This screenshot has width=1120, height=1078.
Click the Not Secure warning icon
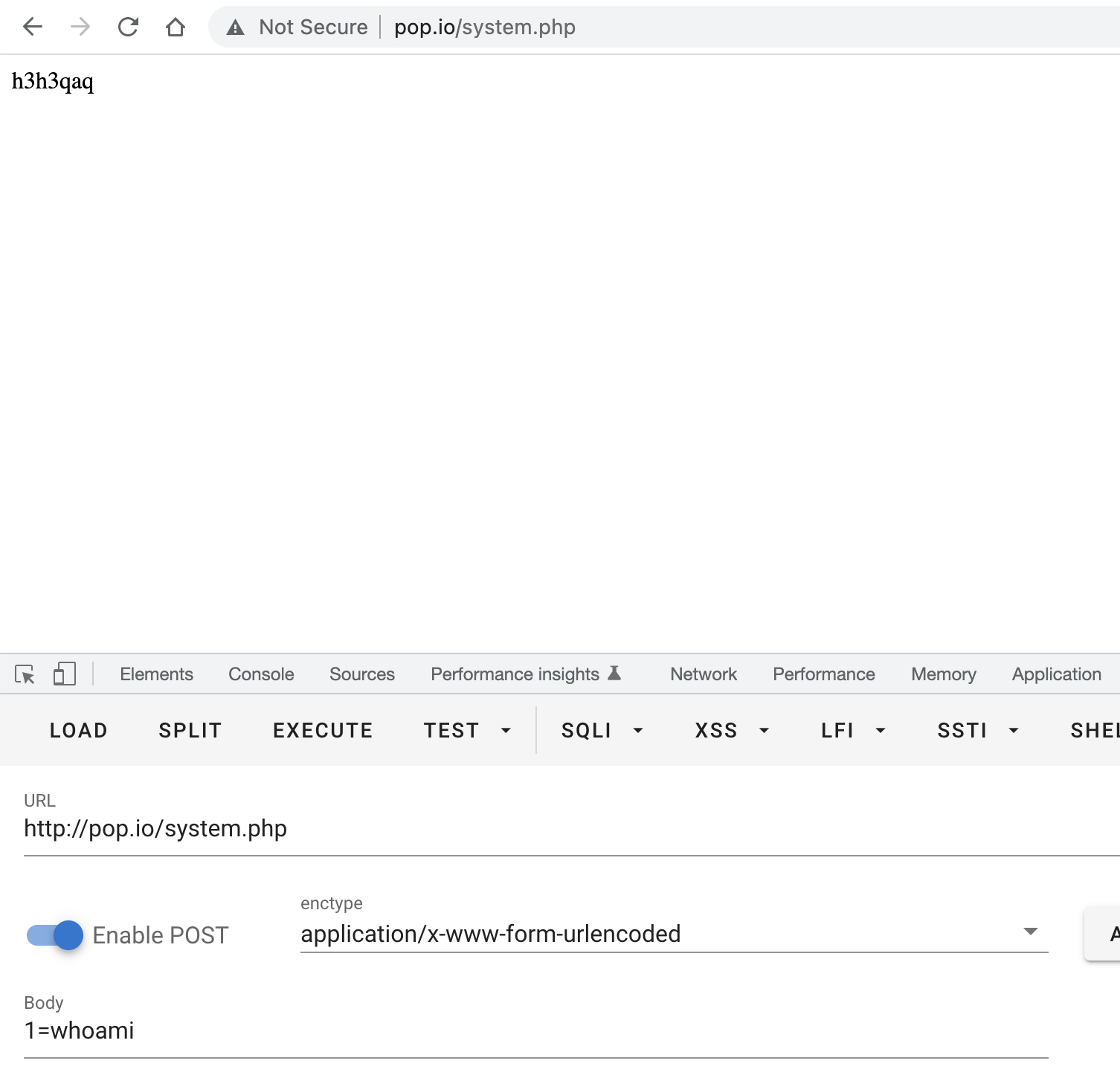tap(236, 28)
